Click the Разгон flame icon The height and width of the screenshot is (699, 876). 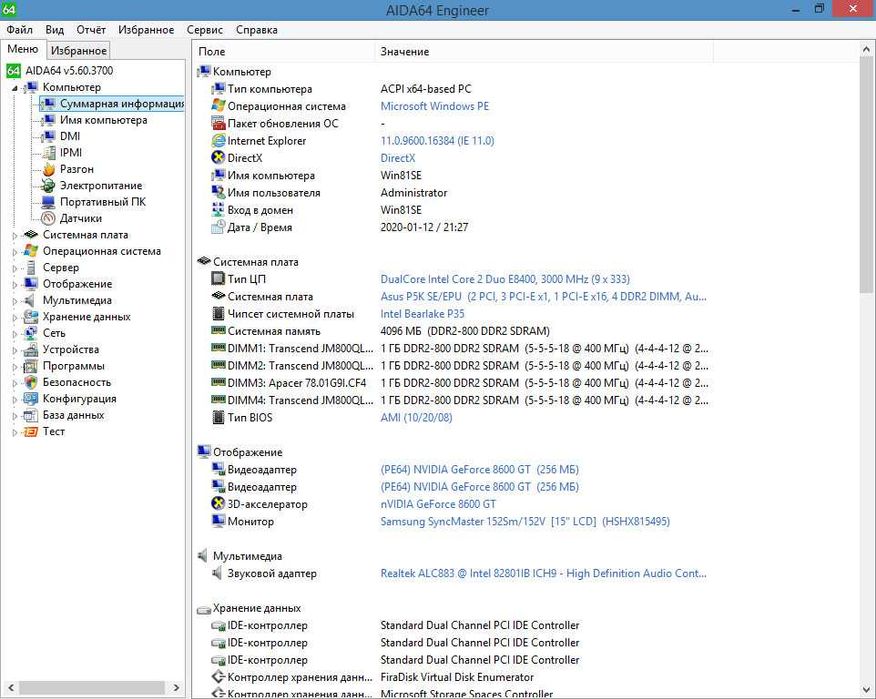point(49,169)
